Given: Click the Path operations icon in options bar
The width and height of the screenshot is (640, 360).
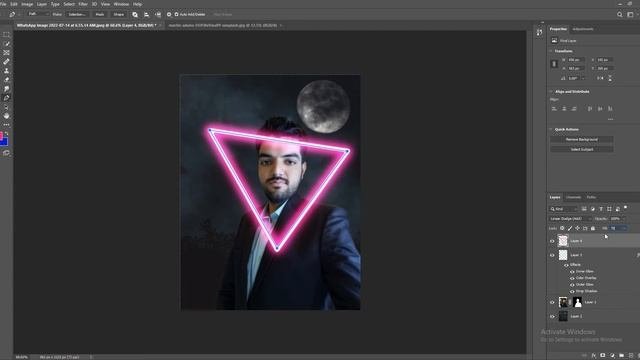Looking at the screenshot, I should click(135, 14).
